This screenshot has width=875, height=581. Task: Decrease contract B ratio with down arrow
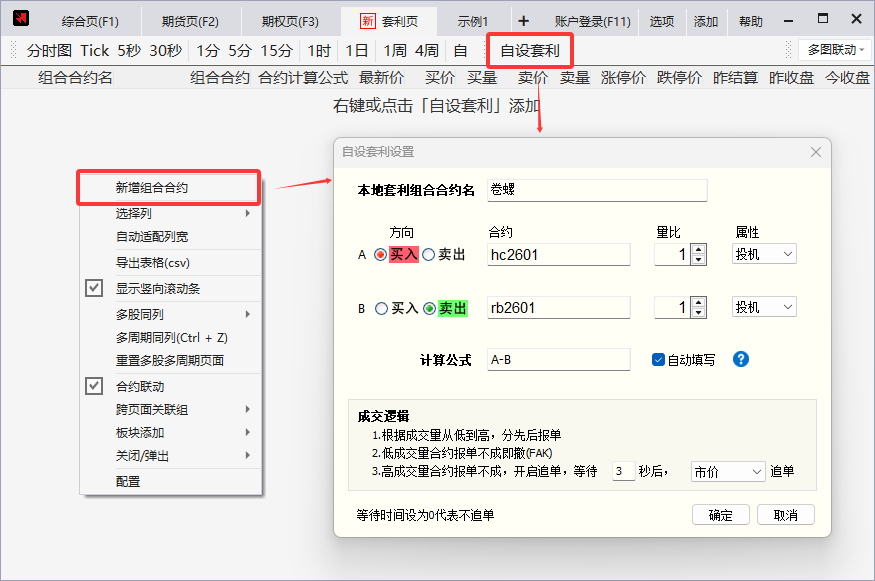coord(698,314)
